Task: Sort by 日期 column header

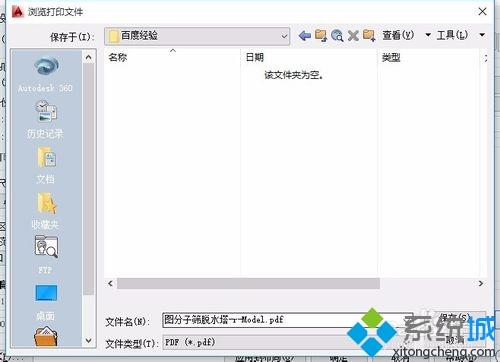Action: tap(309, 57)
